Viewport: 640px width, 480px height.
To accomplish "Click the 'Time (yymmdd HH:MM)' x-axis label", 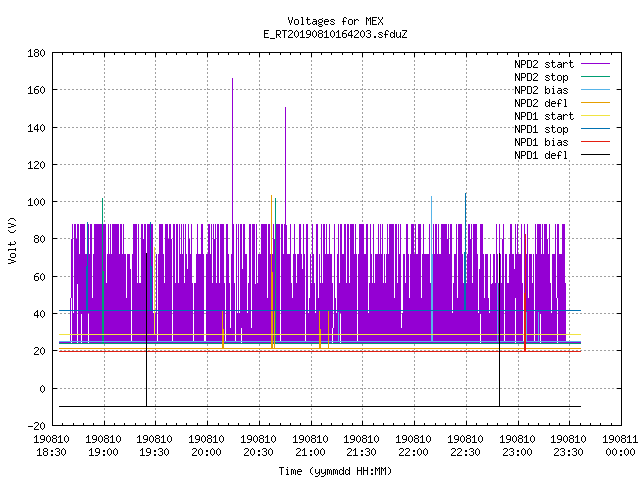I will click(335, 471).
